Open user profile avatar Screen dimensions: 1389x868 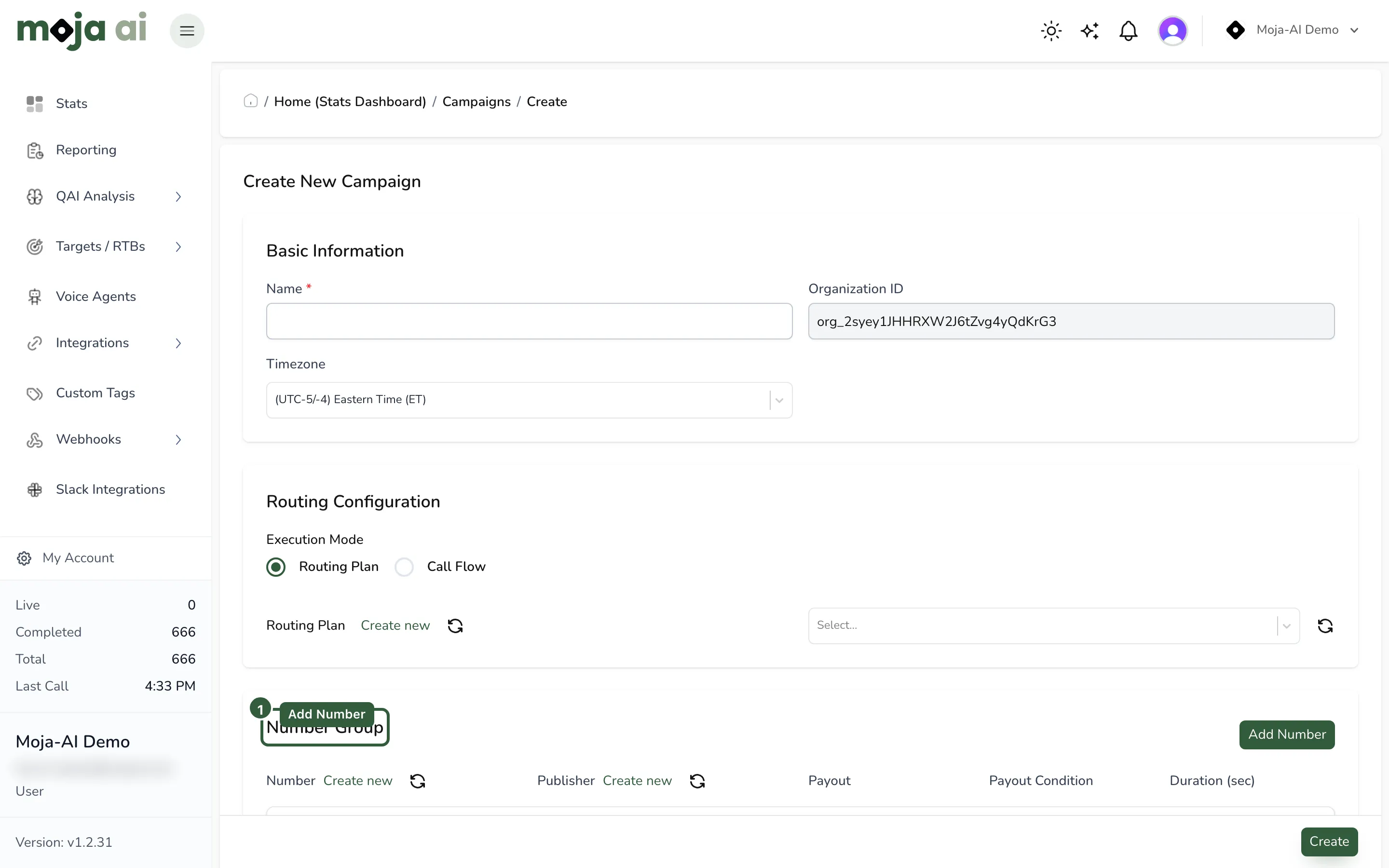coord(1172,30)
